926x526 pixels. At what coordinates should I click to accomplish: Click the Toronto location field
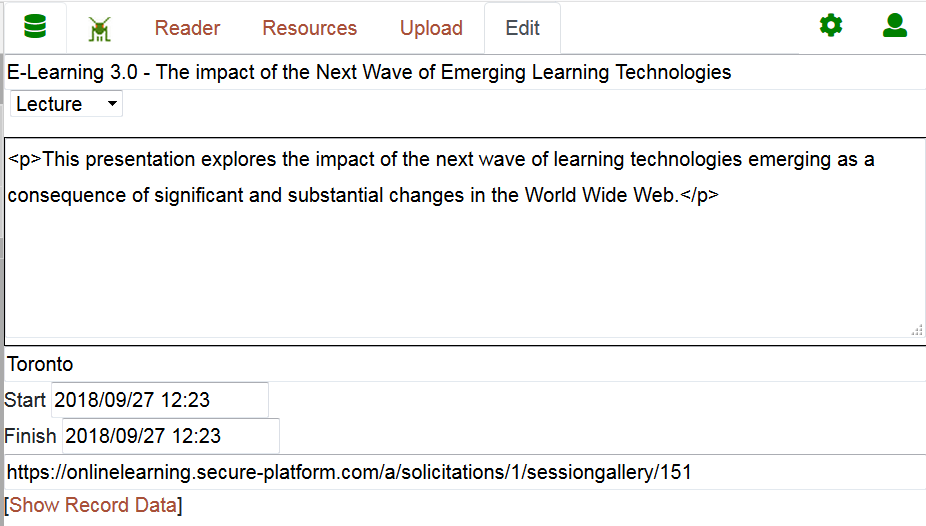tap(465, 364)
